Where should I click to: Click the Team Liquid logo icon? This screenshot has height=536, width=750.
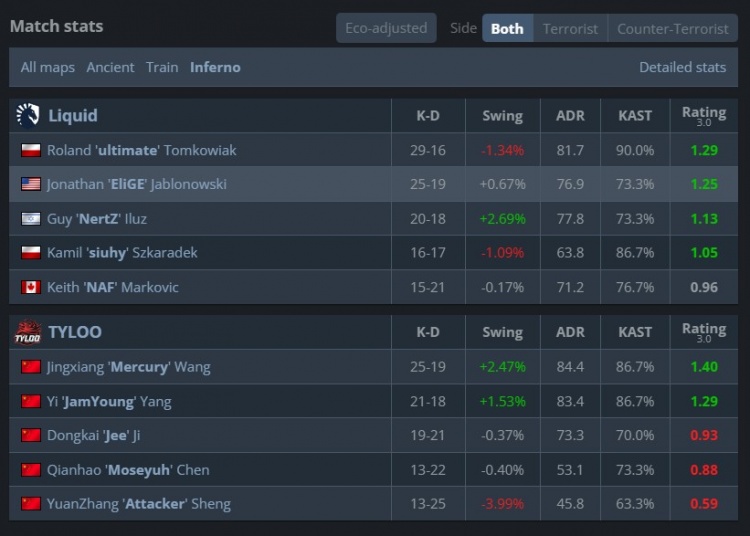27,116
